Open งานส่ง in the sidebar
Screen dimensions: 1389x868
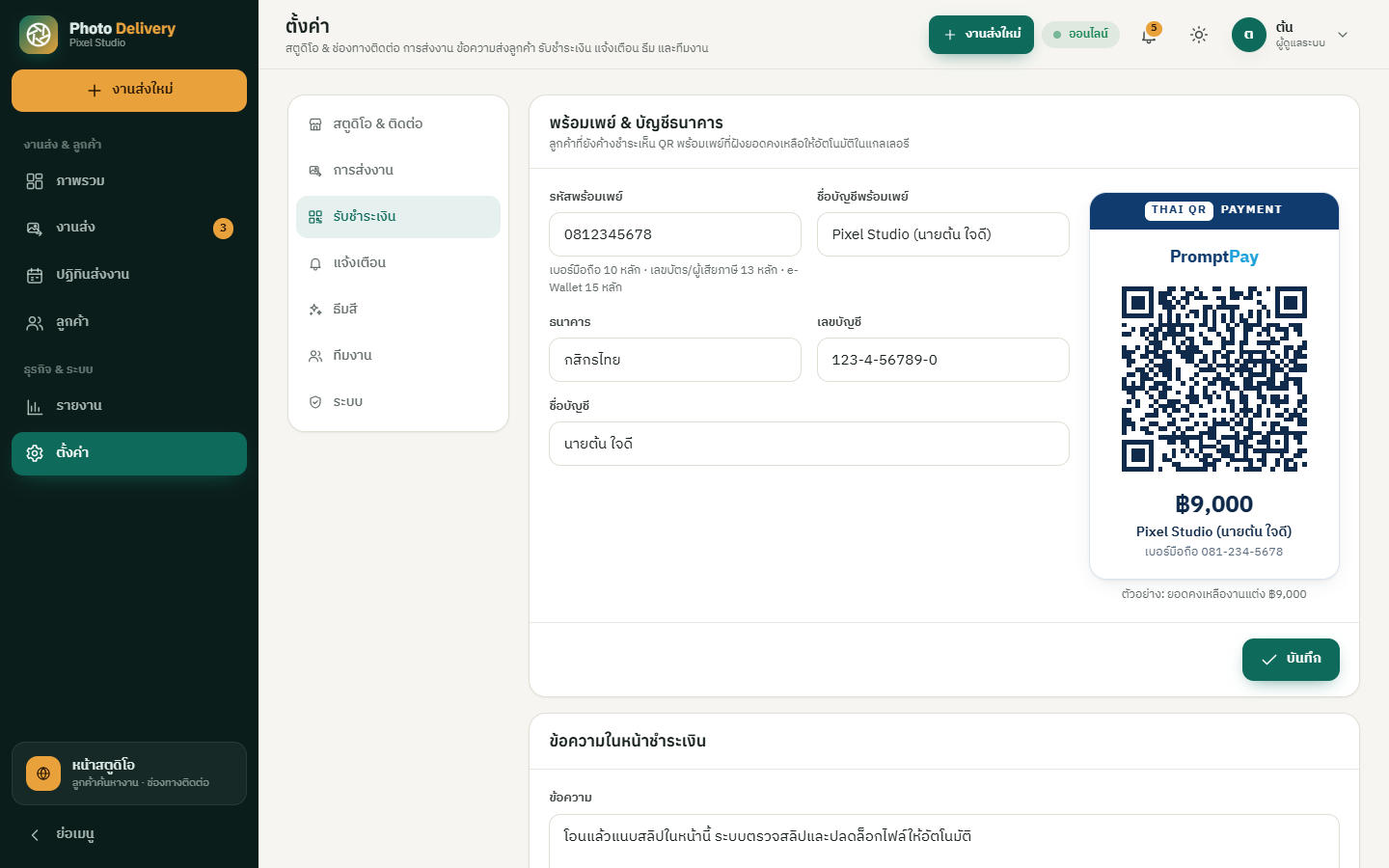[x=129, y=229]
